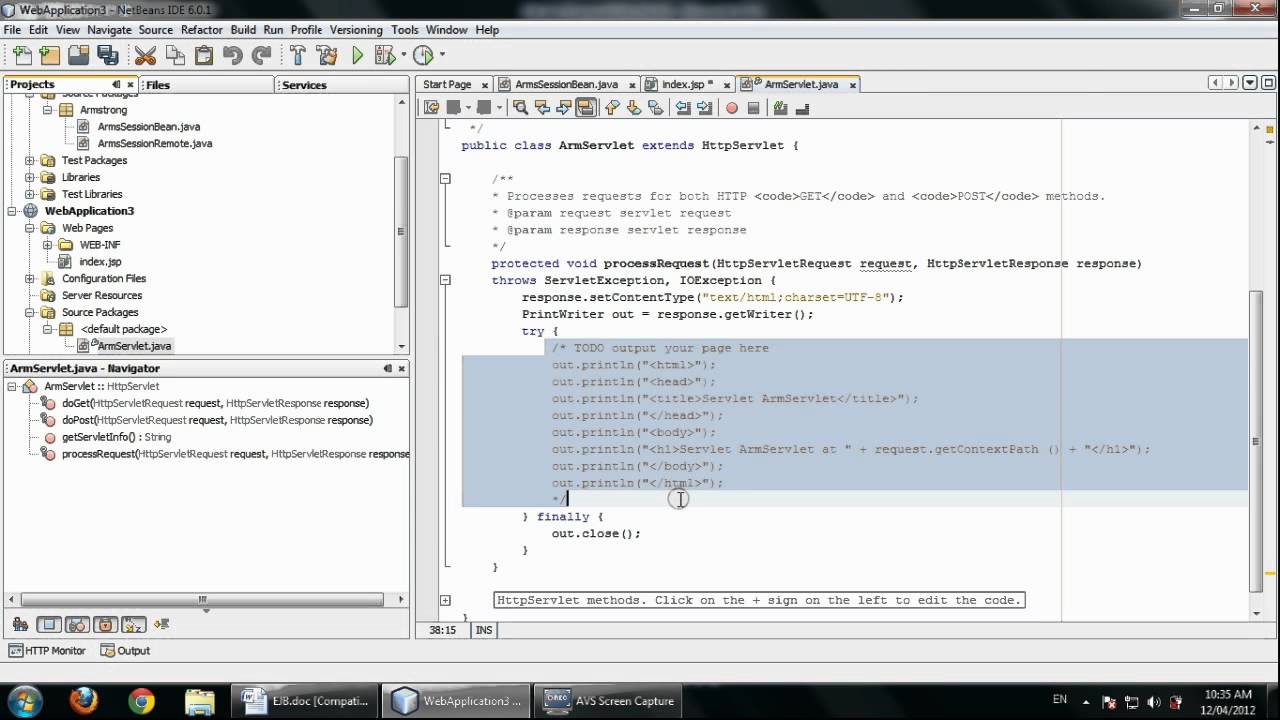
Task: Click the Cut scissors icon
Action: click(x=145, y=55)
